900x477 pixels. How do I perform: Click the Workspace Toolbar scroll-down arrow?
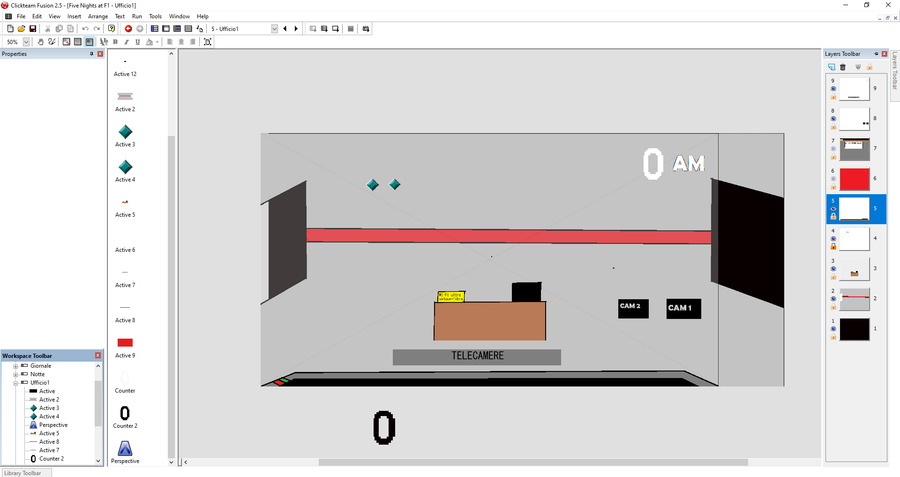(98, 460)
